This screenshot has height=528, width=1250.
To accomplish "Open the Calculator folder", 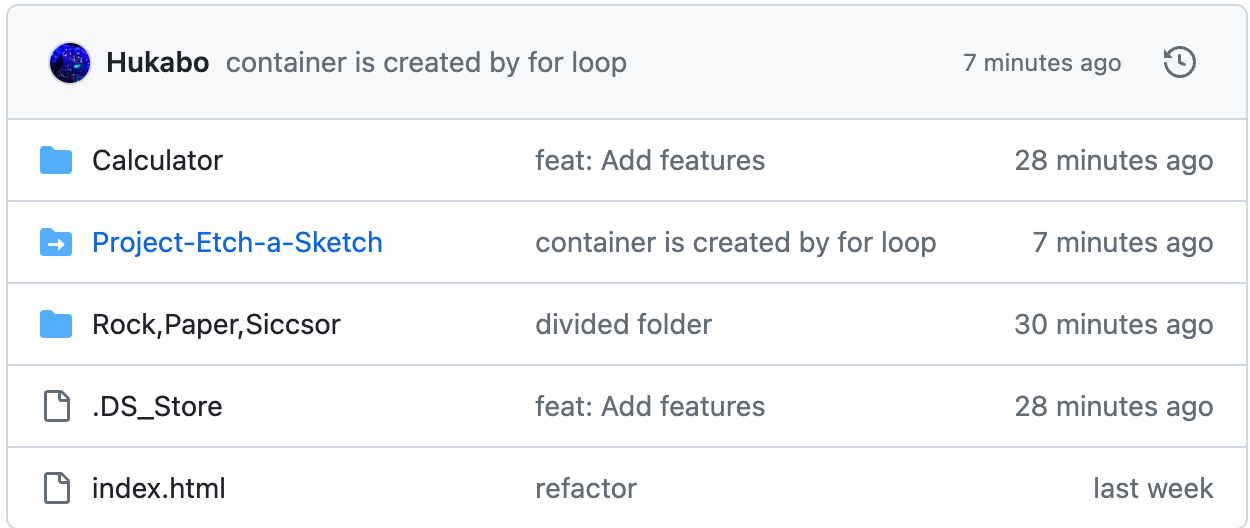I will click(x=157, y=160).
